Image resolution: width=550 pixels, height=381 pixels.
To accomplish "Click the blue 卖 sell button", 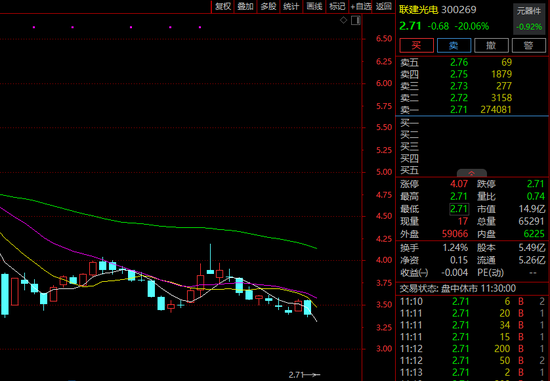I will (454, 45).
